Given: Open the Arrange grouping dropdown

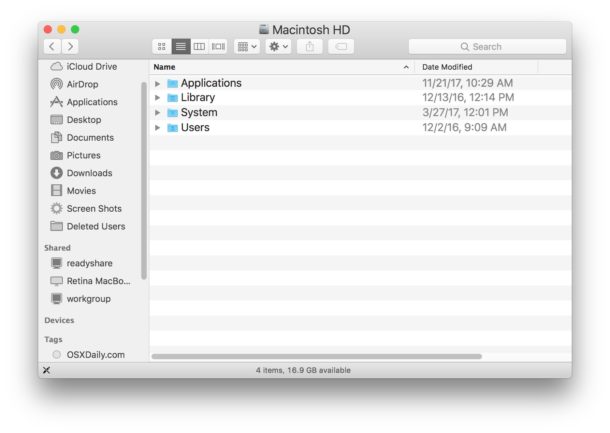Looking at the screenshot, I should 247,47.
